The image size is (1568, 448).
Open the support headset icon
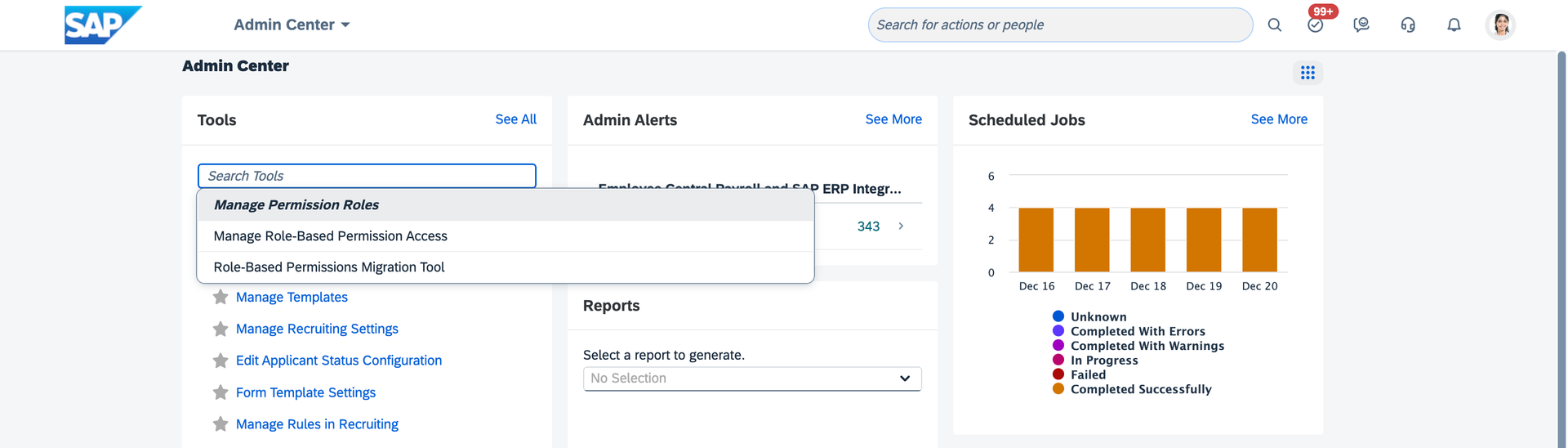pyautogui.click(x=1408, y=25)
